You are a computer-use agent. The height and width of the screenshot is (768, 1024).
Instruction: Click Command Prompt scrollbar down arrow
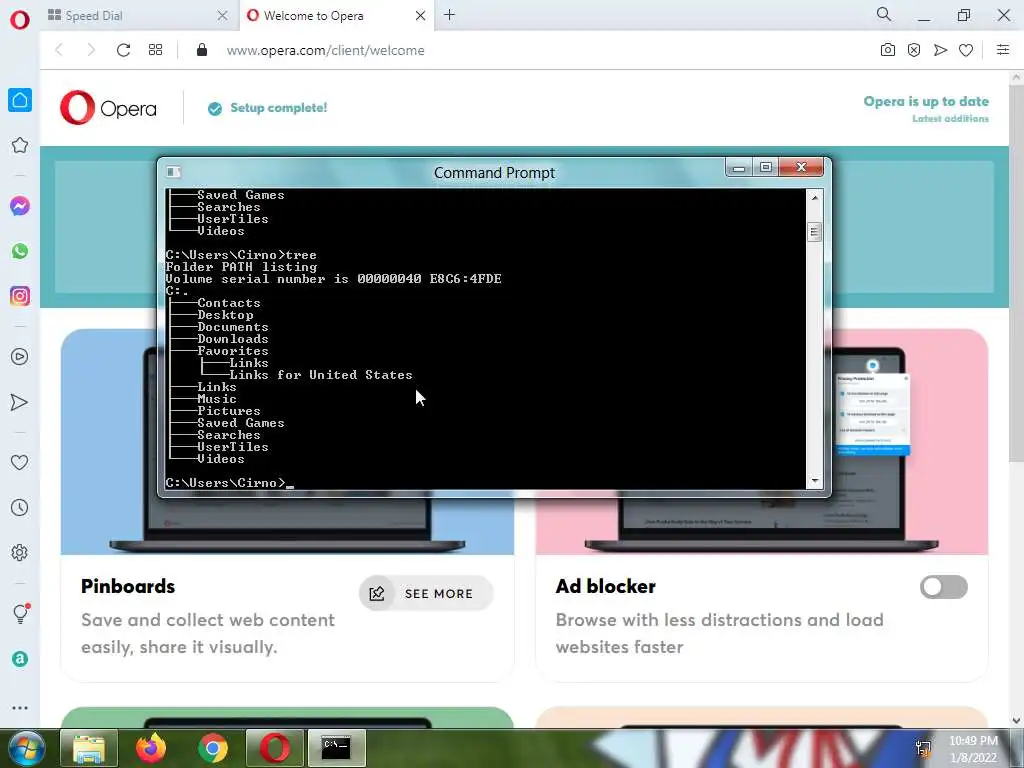814,481
